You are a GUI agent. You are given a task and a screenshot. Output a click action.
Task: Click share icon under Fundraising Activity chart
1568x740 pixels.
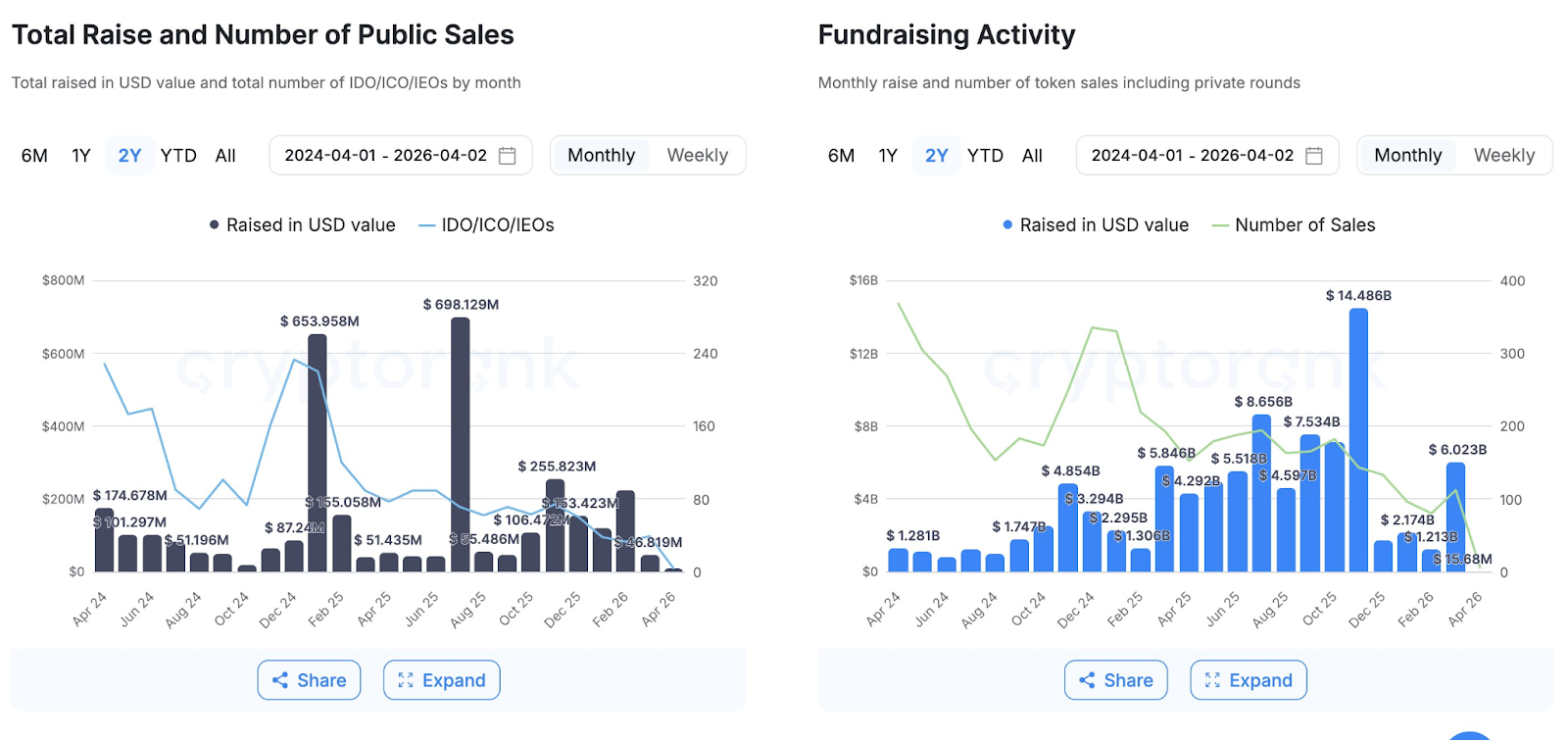[1087, 680]
